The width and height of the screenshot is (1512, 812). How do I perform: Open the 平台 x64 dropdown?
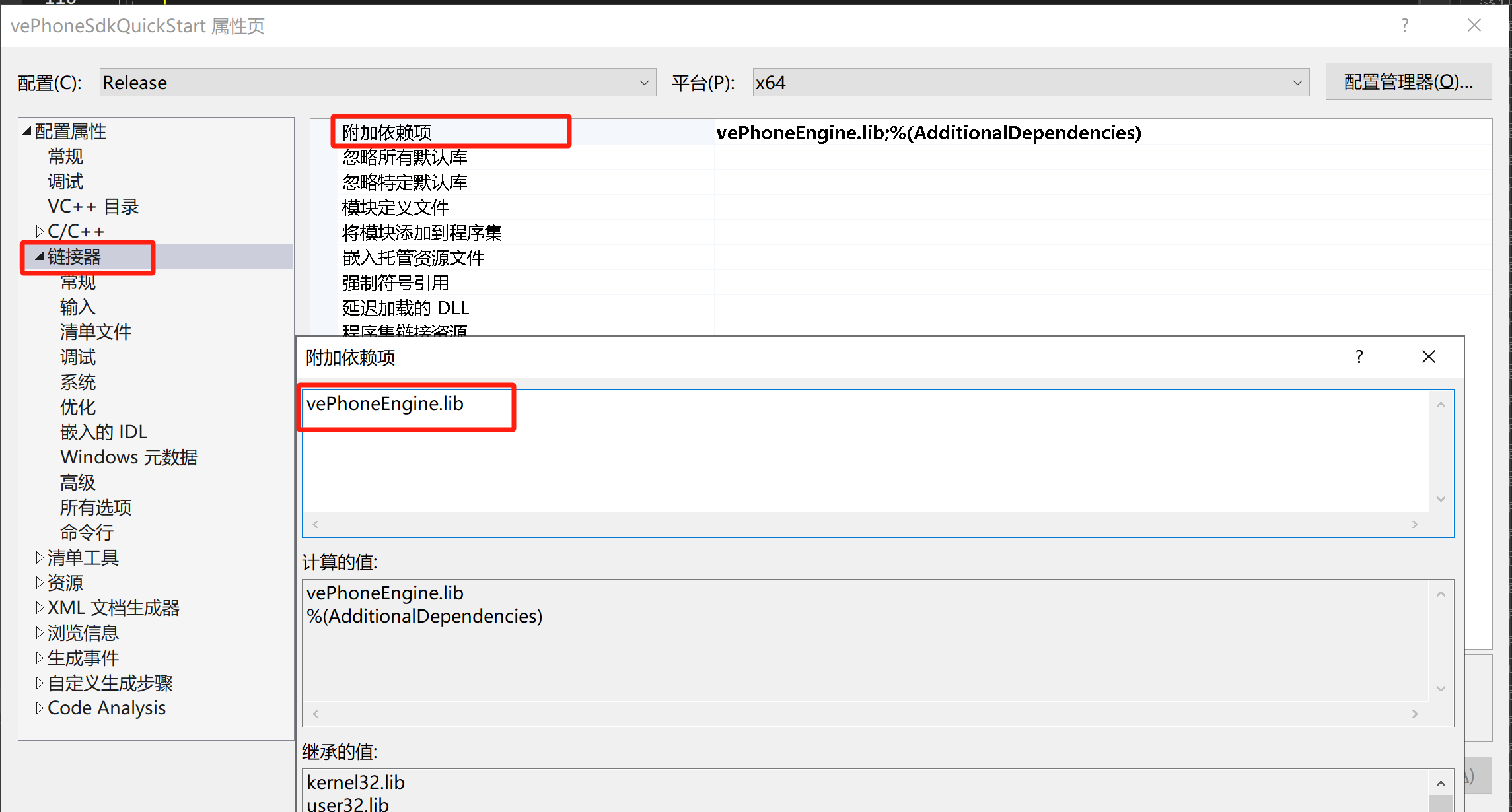[1030, 83]
